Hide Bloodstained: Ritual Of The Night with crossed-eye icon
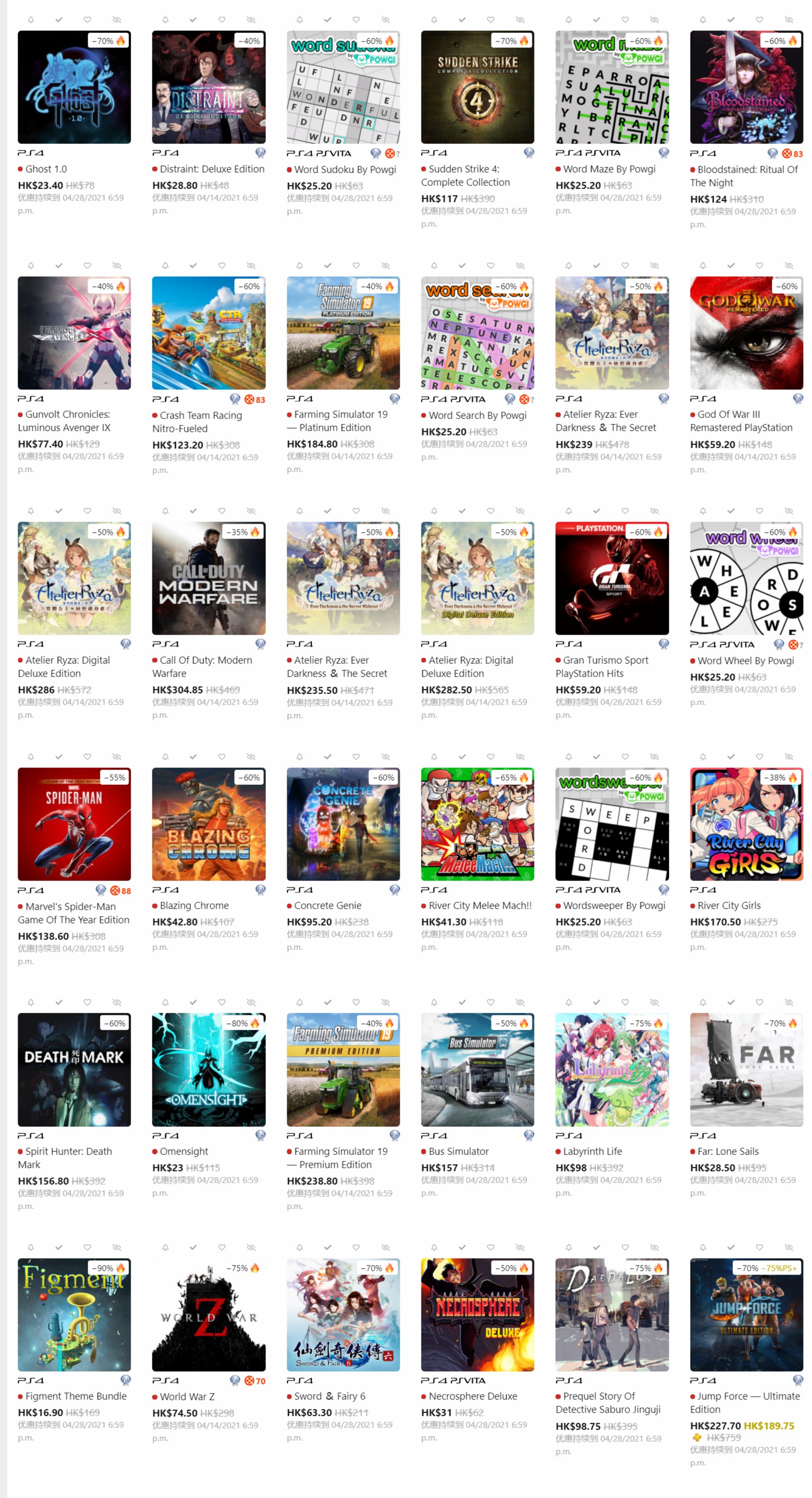This screenshot has width=812, height=1498. pos(789,20)
